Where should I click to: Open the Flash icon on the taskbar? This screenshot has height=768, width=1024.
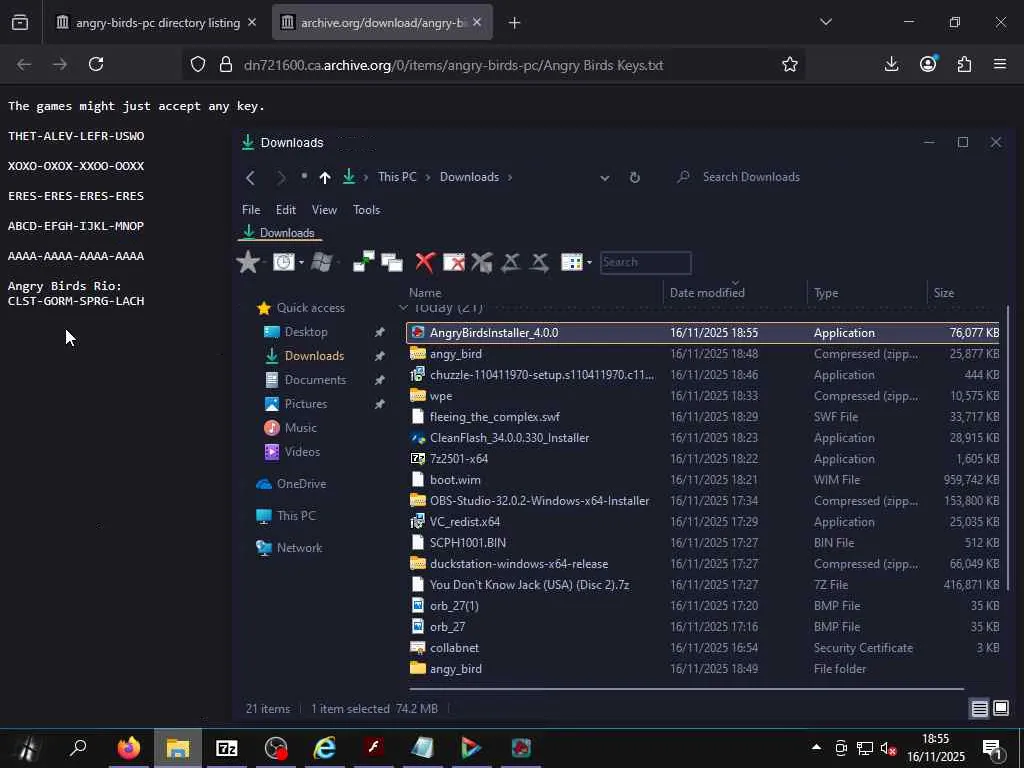pos(374,747)
